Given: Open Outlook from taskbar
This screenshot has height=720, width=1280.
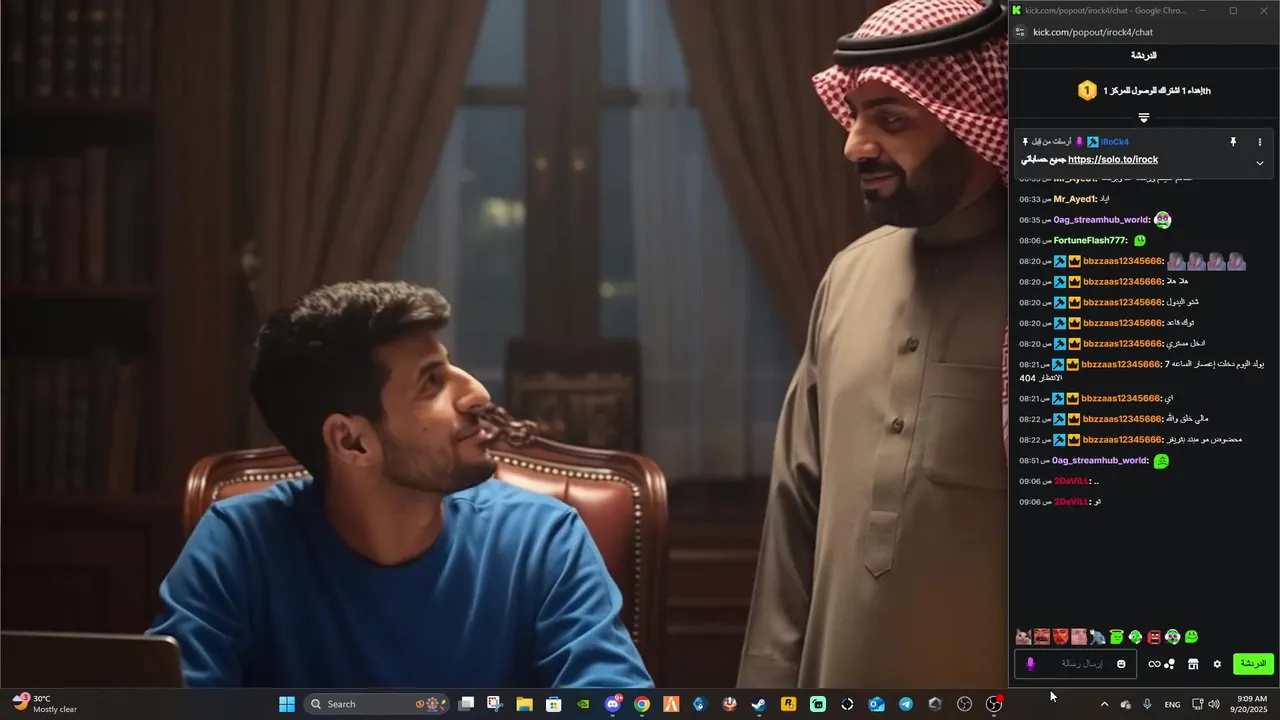Looking at the screenshot, I should tap(876, 704).
